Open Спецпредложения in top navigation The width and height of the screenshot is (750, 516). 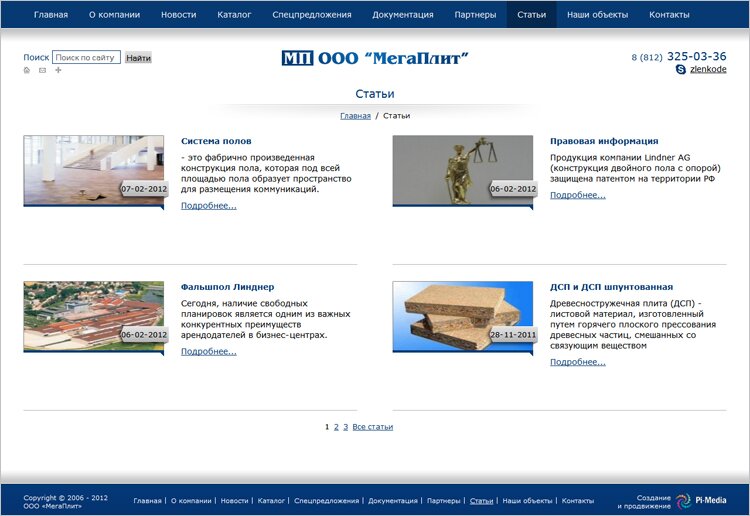point(312,15)
